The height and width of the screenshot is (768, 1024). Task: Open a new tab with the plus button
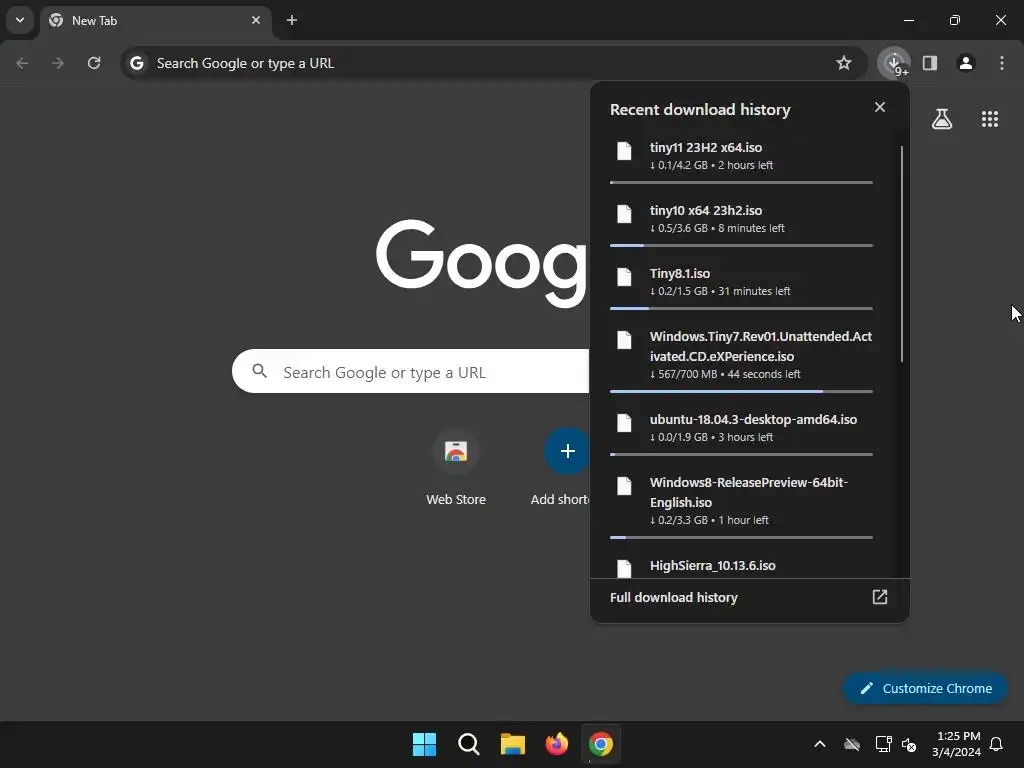[x=292, y=20]
